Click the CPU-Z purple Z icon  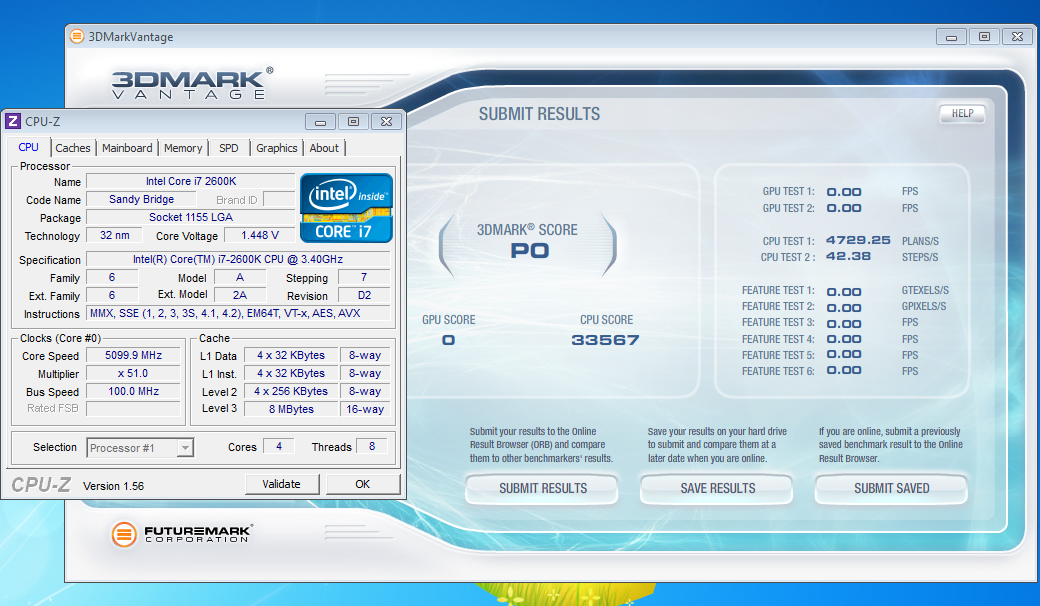pyautogui.click(x=13, y=121)
